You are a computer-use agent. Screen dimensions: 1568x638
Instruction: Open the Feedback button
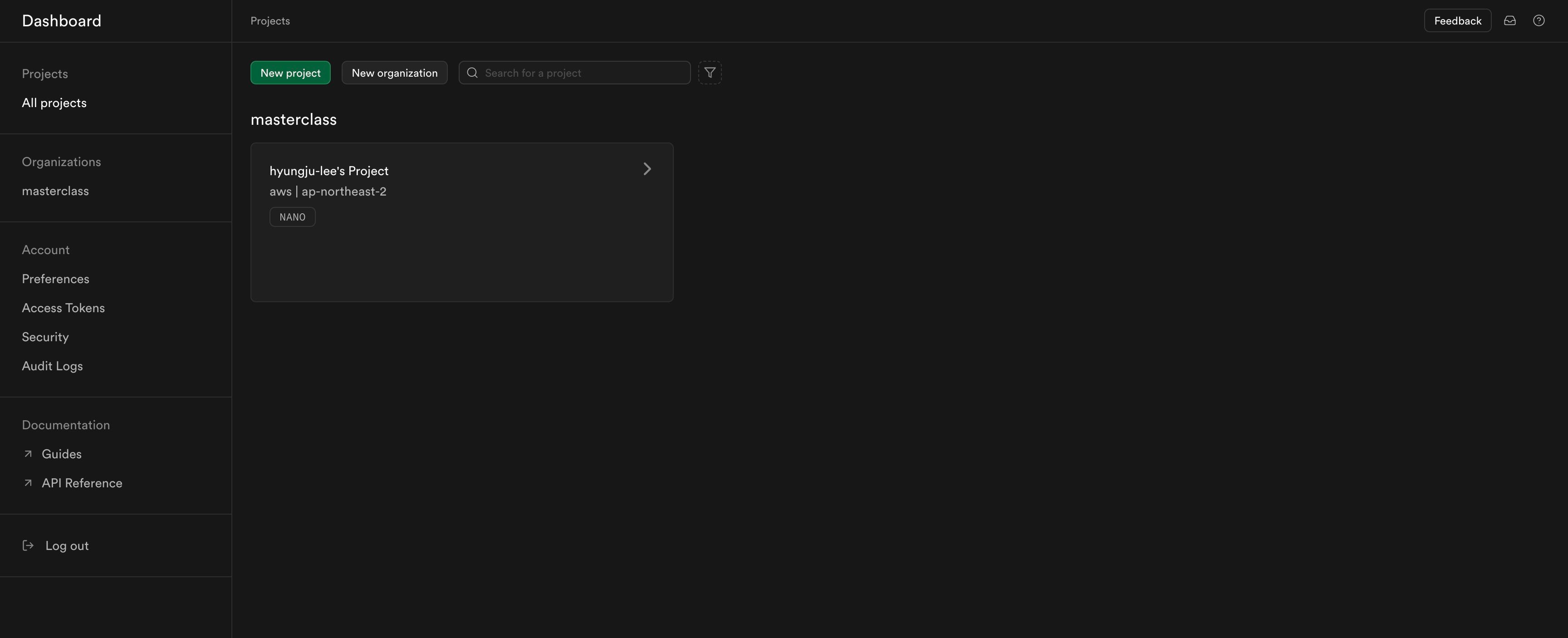(1458, 21)
